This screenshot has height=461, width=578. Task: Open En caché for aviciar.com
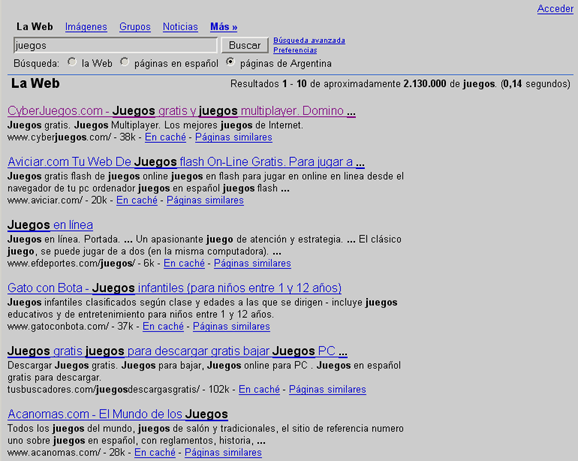point(137,200)
